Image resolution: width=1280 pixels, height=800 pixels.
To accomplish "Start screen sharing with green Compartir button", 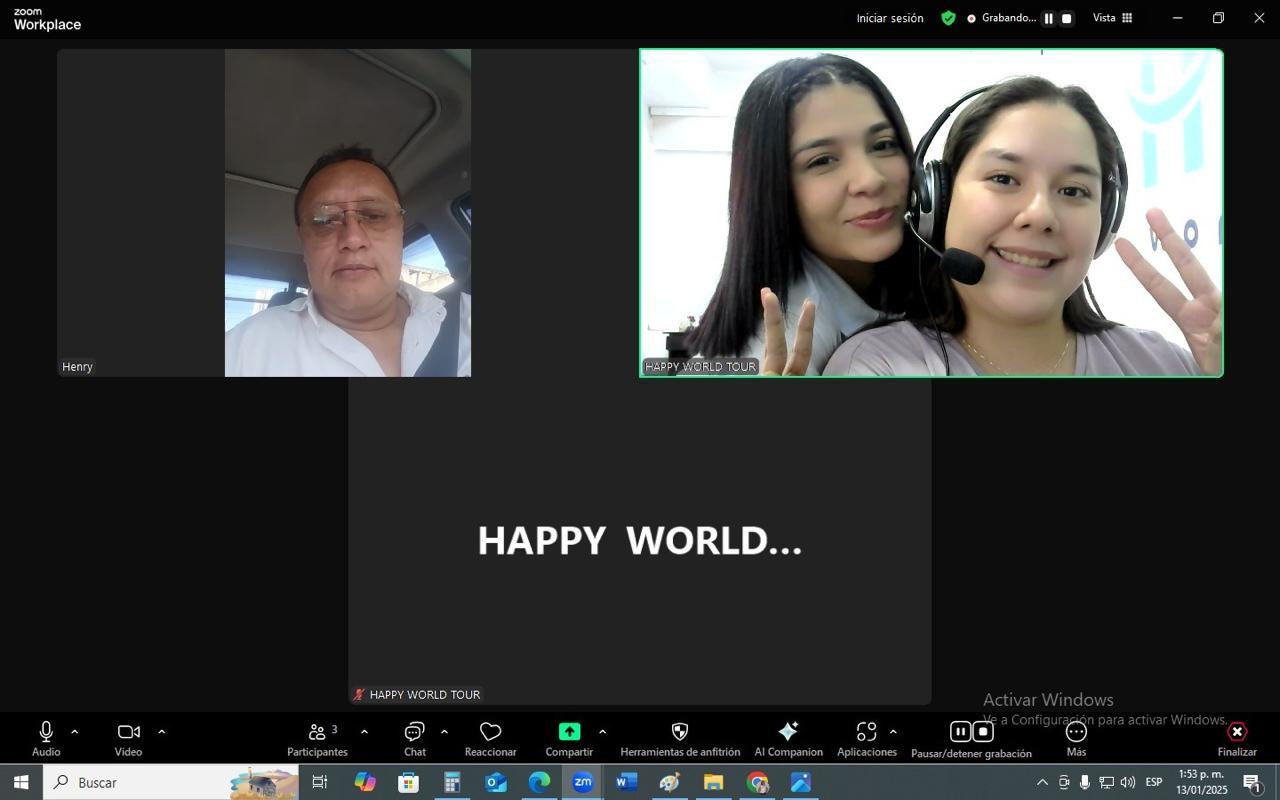I will [x=569, y=739].
